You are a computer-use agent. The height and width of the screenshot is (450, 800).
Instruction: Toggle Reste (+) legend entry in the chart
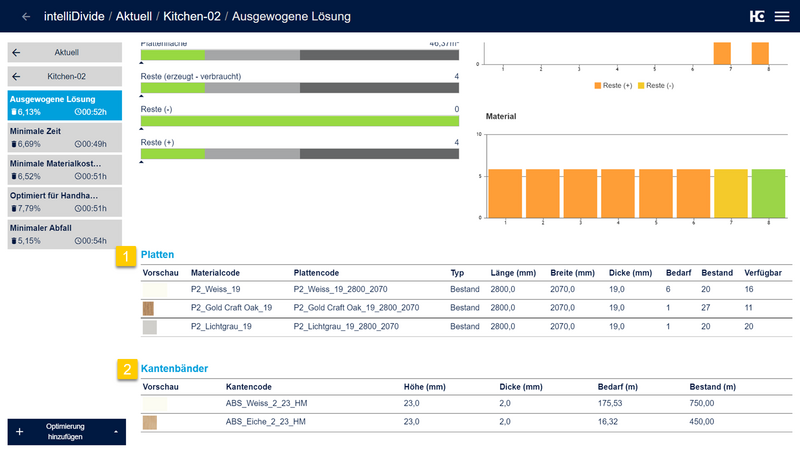612,86
